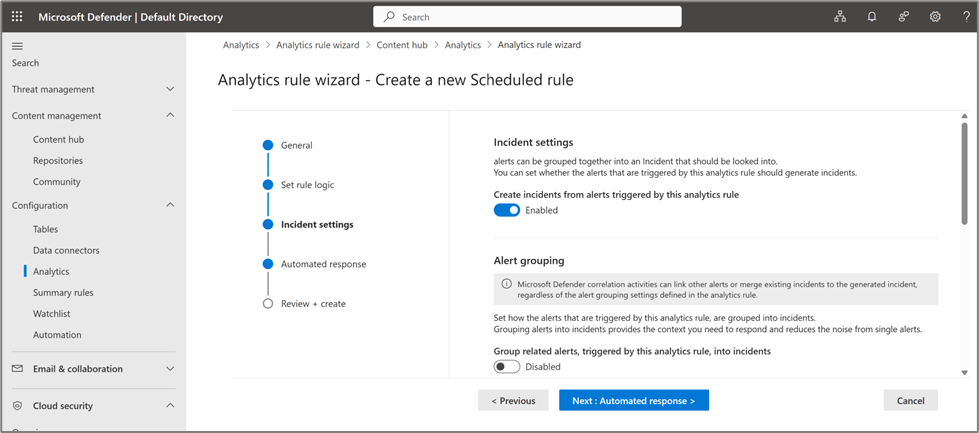Click the Cancel button

pos(910,401)
